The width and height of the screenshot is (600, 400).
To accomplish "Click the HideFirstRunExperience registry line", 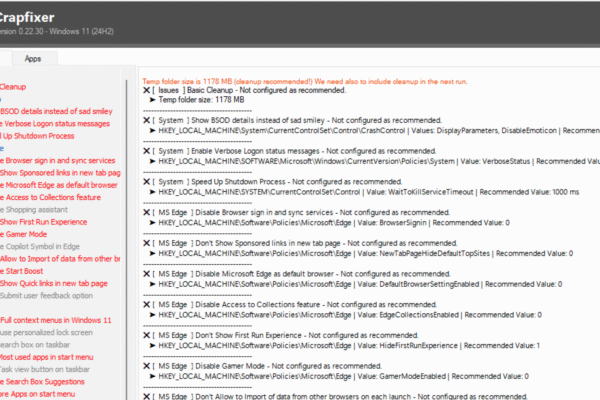I will pyautogui.click(x=345, y=345).
